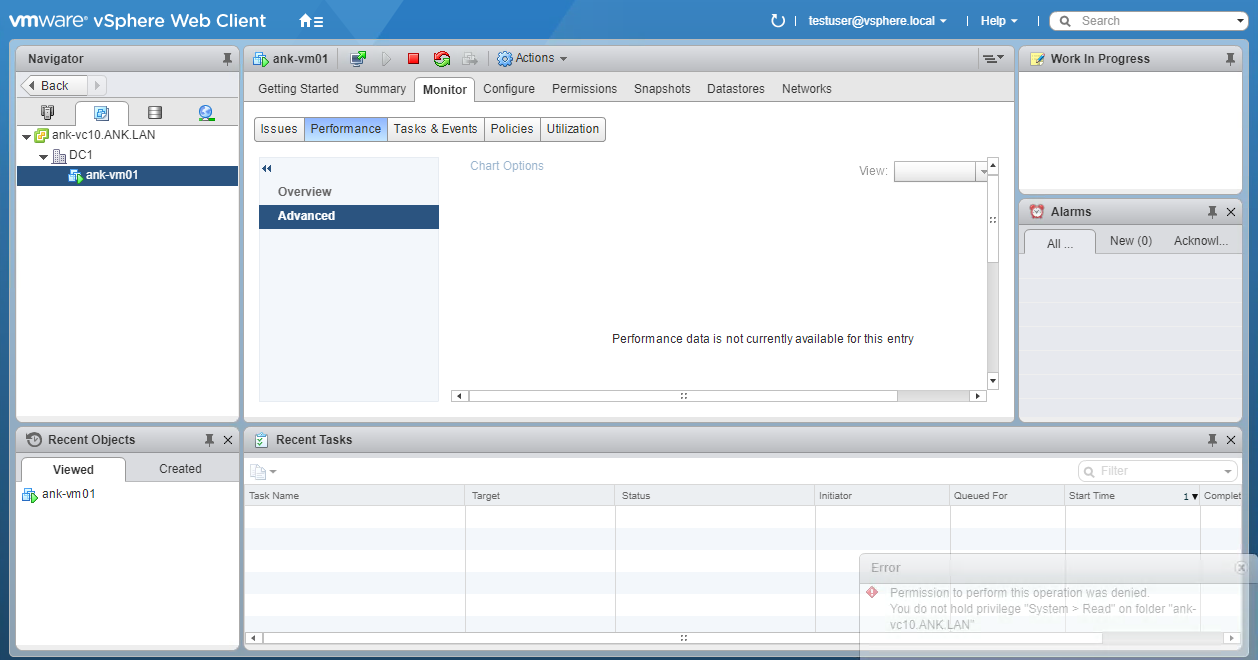The height and width of the screenshot is (660, 1258).
Task: Open the Chart Options link
Action: (x=507, y=166)
